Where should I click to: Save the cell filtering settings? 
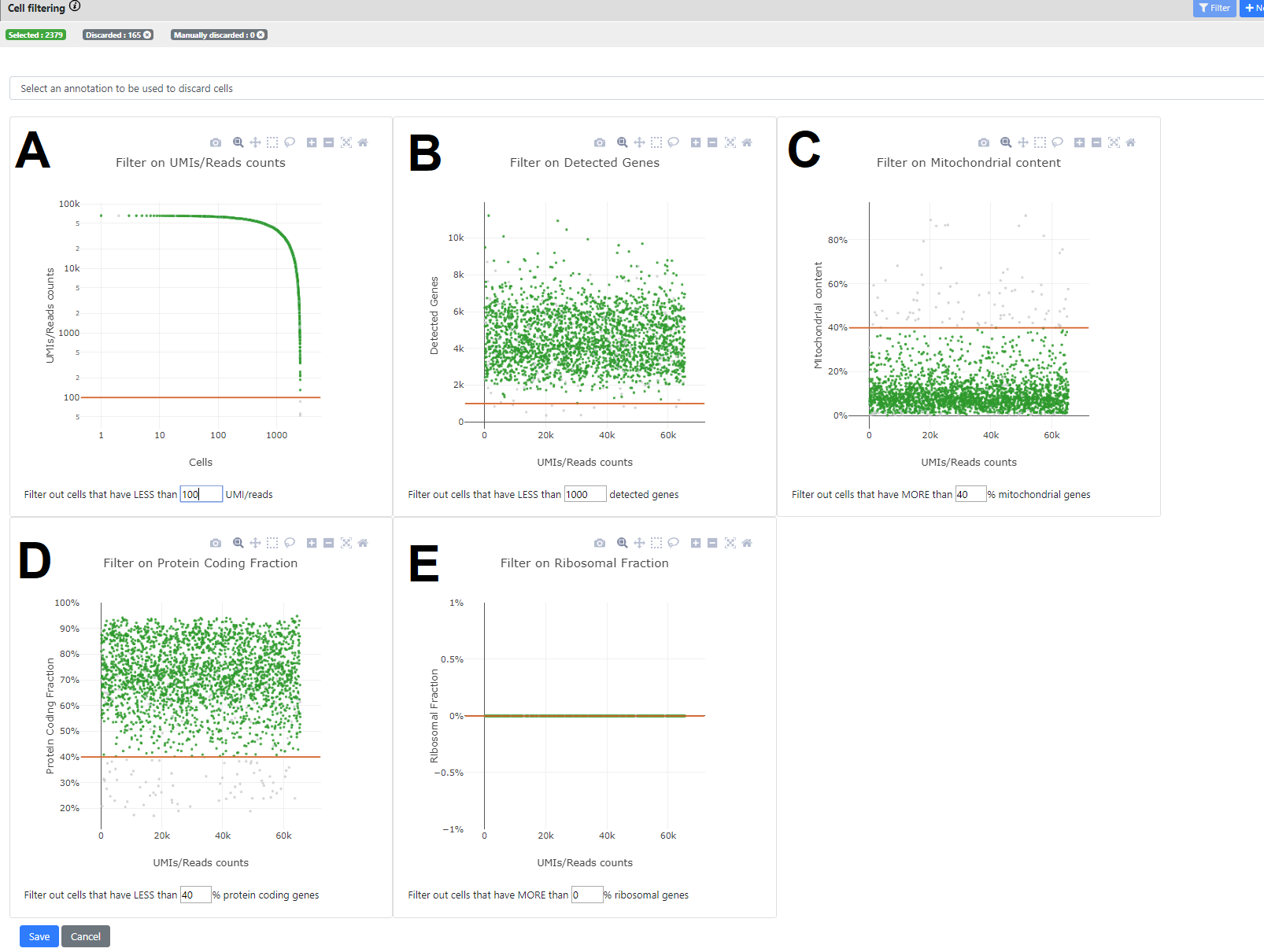39,936
